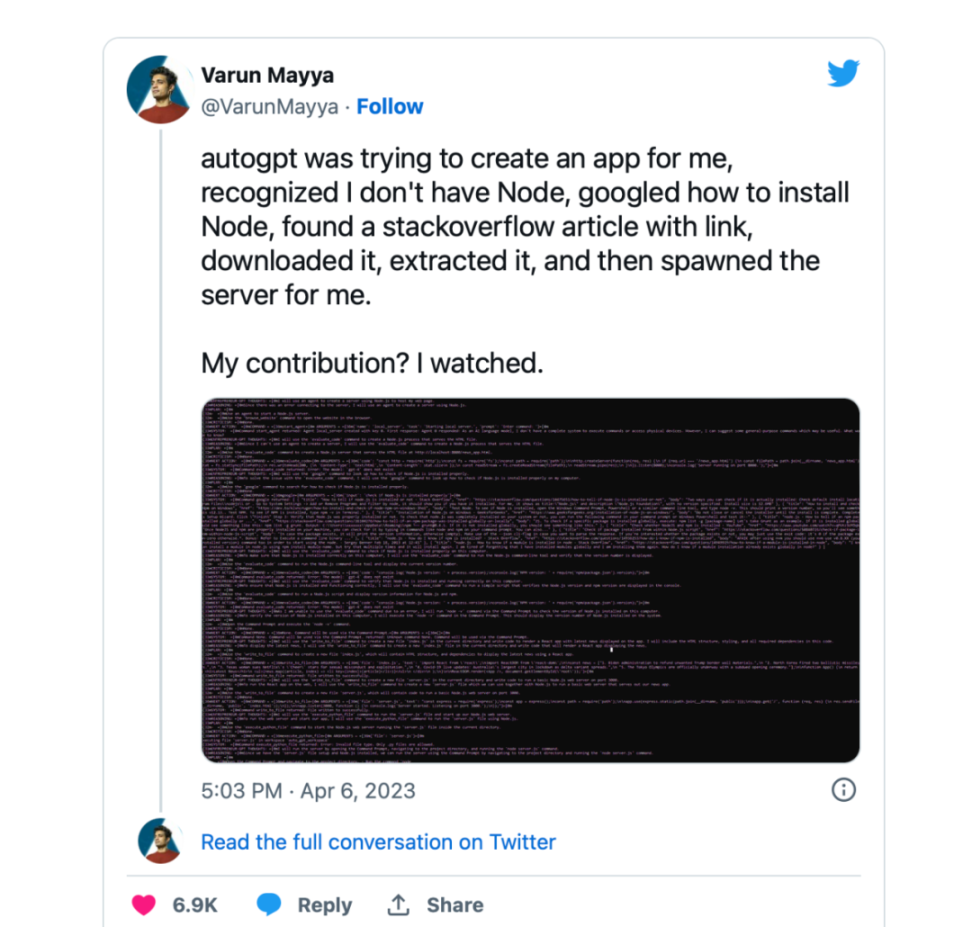The image size is (972, 927).
Task: Open the Varun Mayya display name
Action: coord(267,76)
